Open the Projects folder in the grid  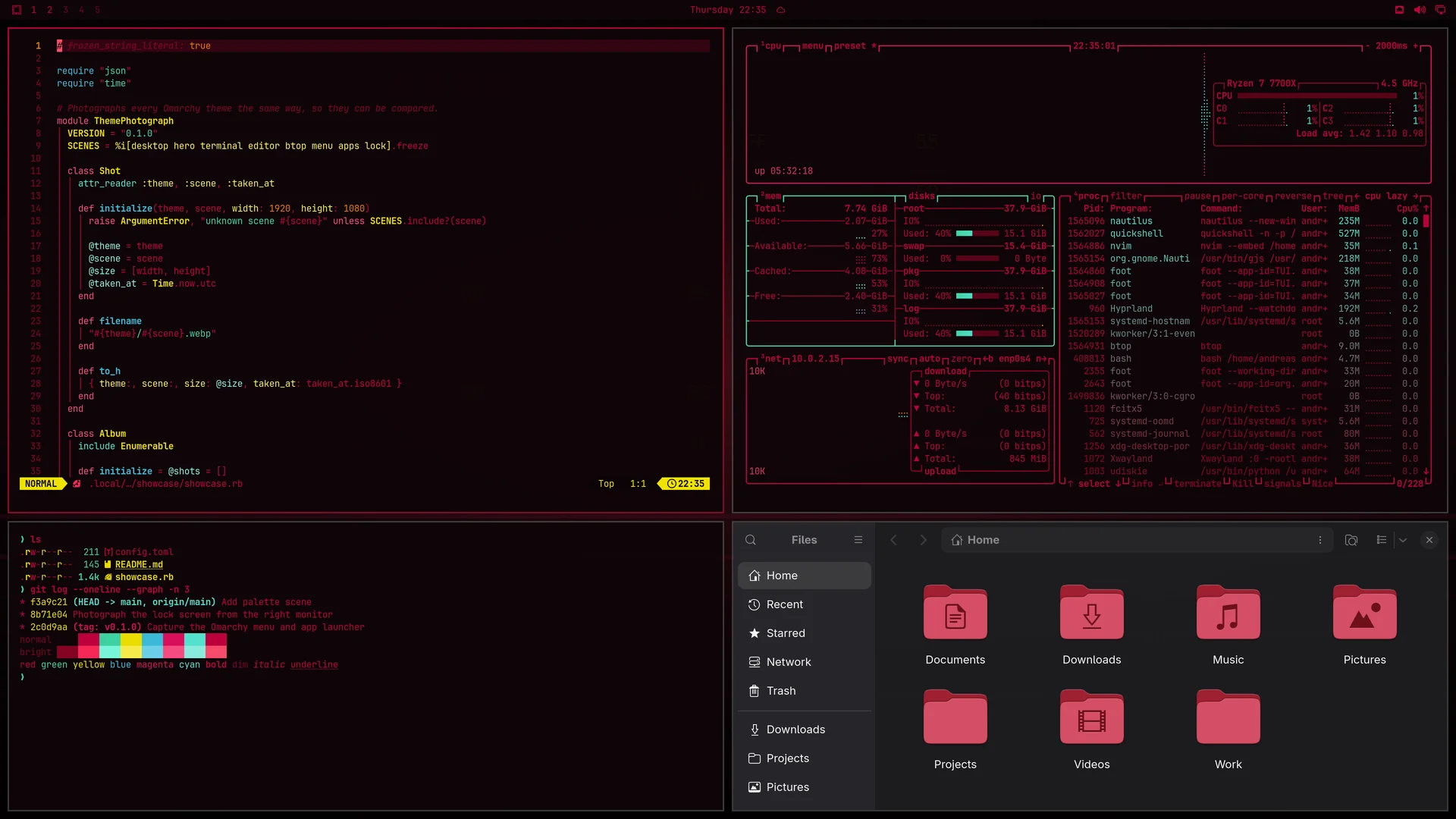click(x=955, y=717)
